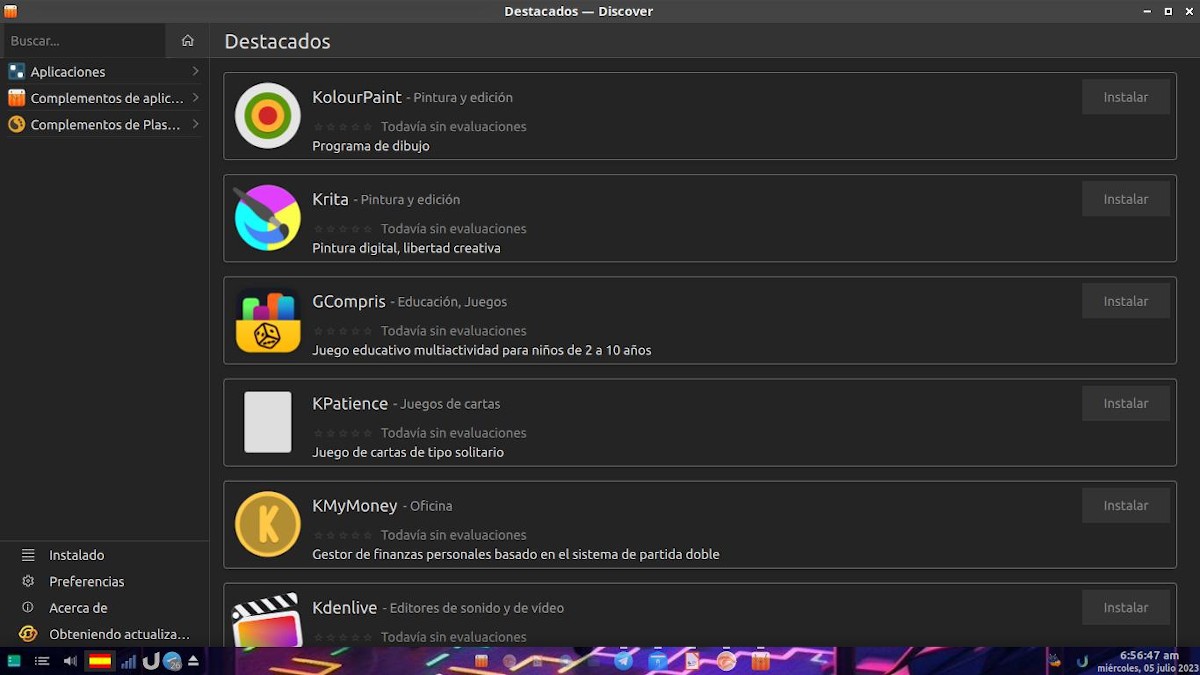Image resolution: width=1200 pixels, height=675 pixels.
Task: Click the GCompris app icon
Action: (267, 320)
